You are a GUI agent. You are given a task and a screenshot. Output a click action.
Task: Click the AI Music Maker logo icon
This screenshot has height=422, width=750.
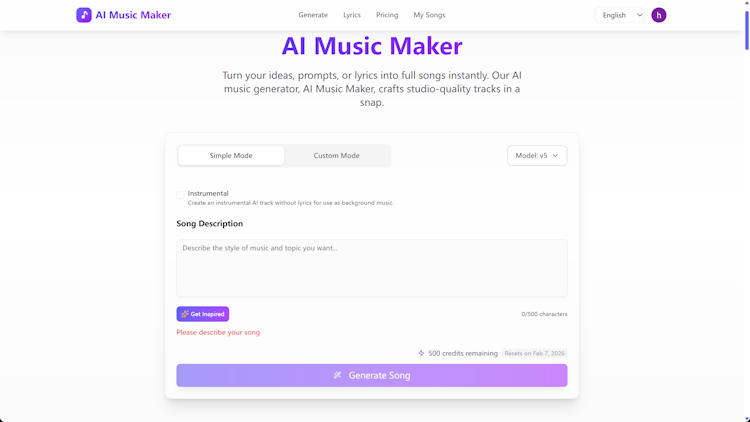[84, 15]
